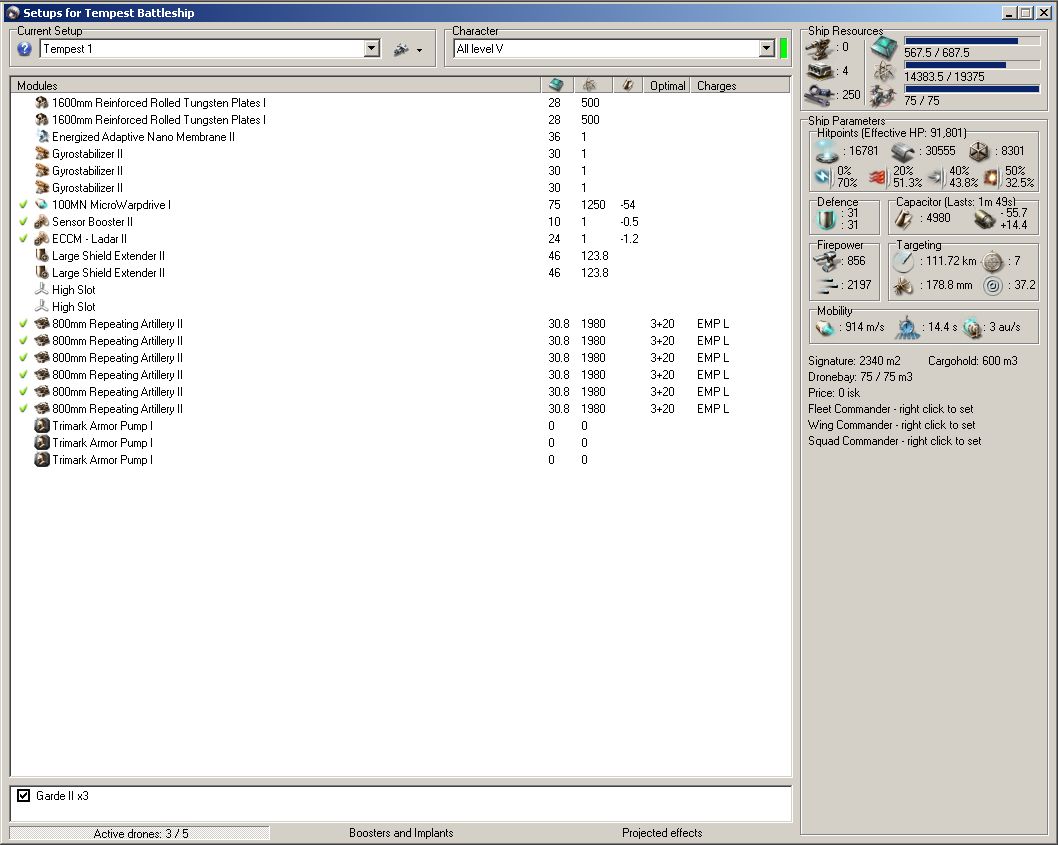Click the capacitor capacity icon showing 4980
Viewport: 1058px width, 845px height.
coord(904,219)
